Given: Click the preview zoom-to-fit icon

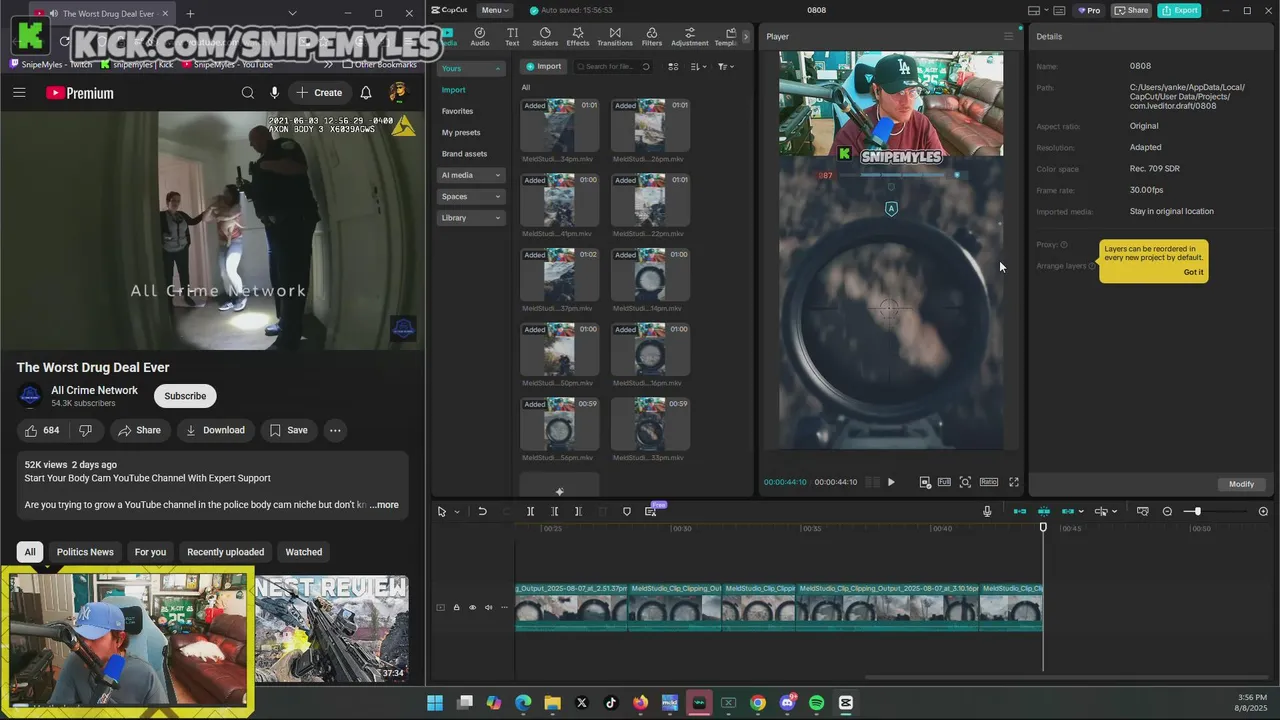Looking at the screenshot, I should [x=965, y=482].
